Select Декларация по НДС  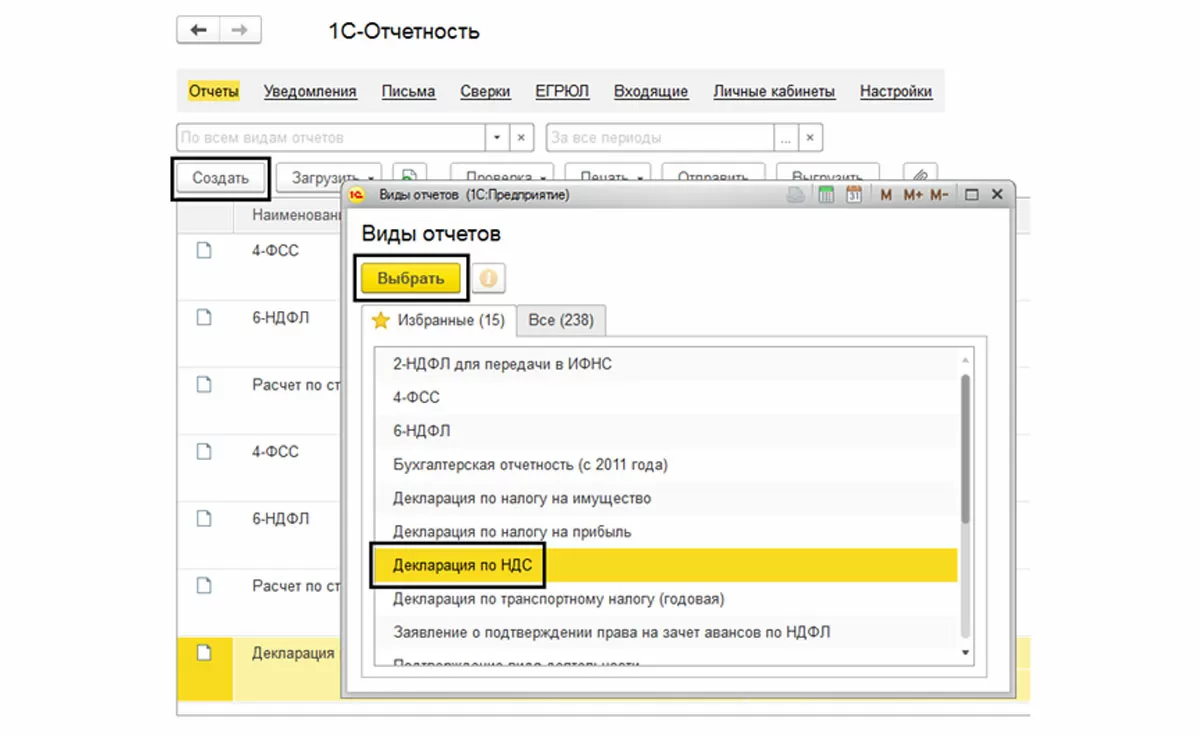(666, 565)
